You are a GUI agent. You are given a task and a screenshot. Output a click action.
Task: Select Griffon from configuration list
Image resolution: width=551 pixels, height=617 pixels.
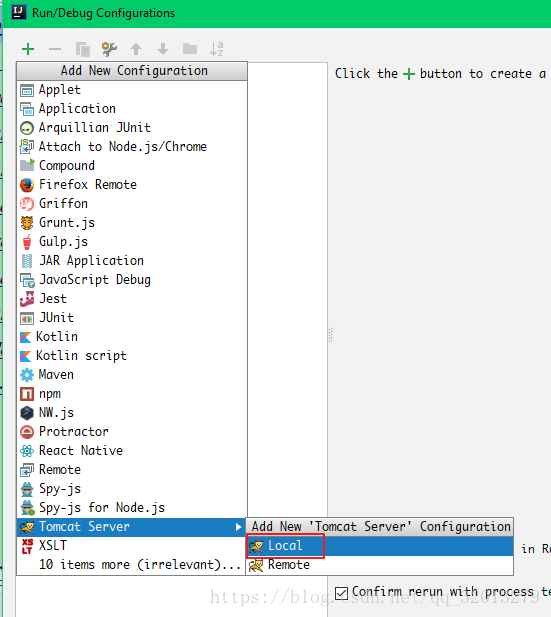coord(132,203)
